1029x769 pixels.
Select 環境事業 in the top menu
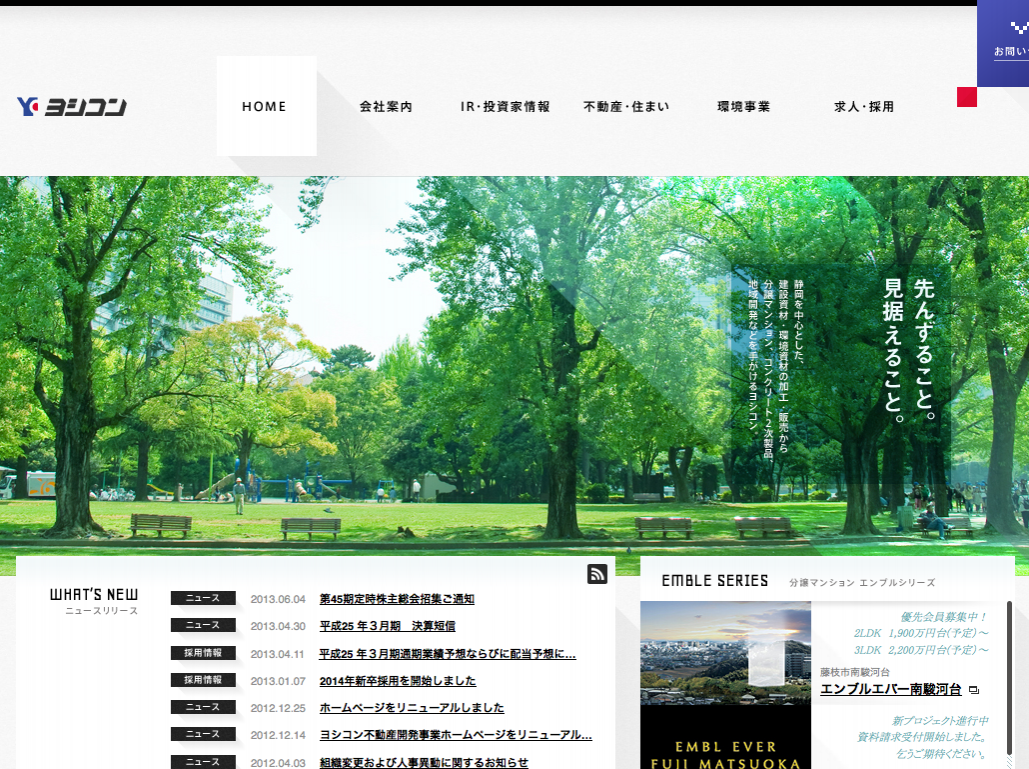744,107
